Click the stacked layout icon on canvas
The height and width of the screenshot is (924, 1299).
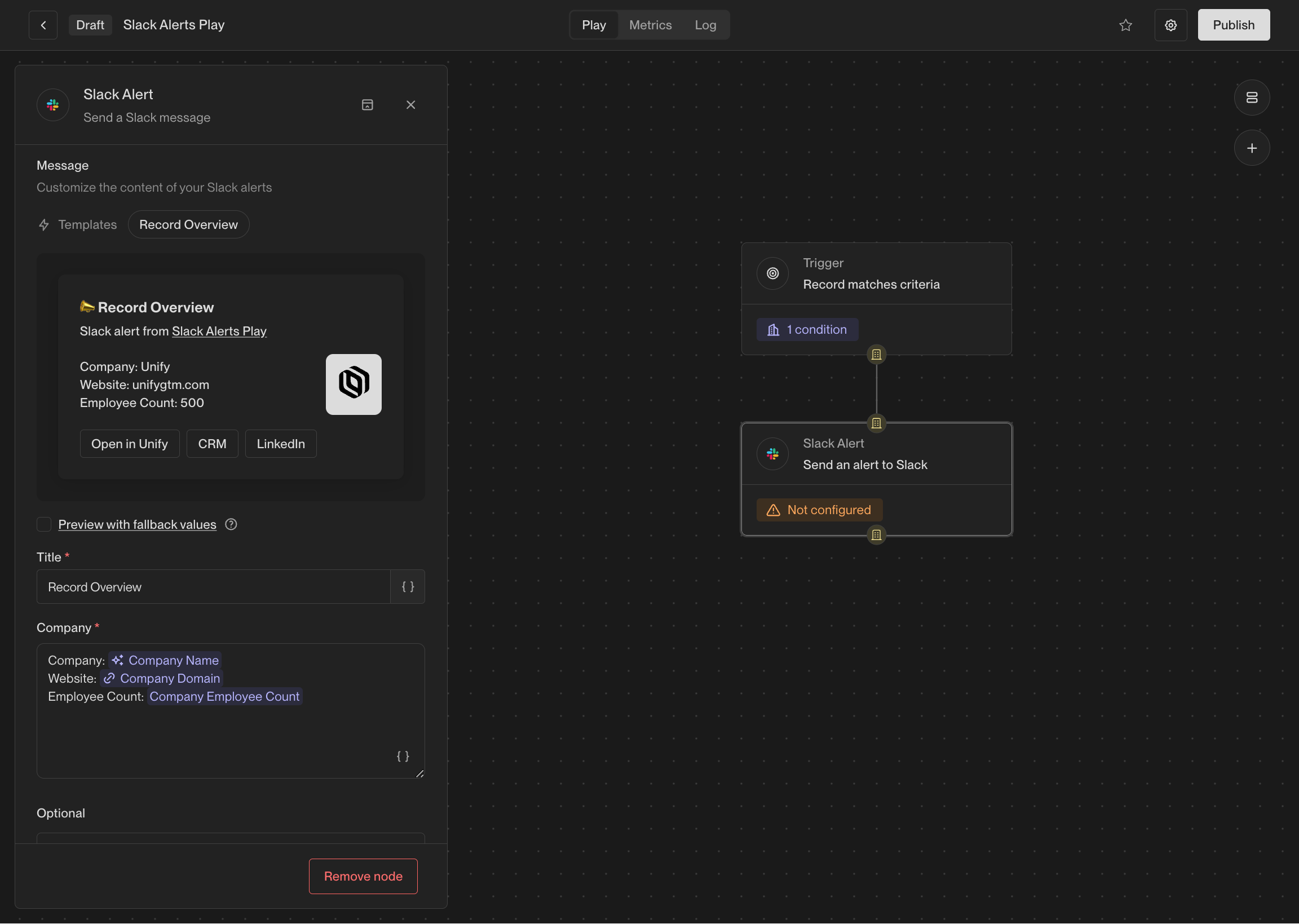pos(1251,98)
